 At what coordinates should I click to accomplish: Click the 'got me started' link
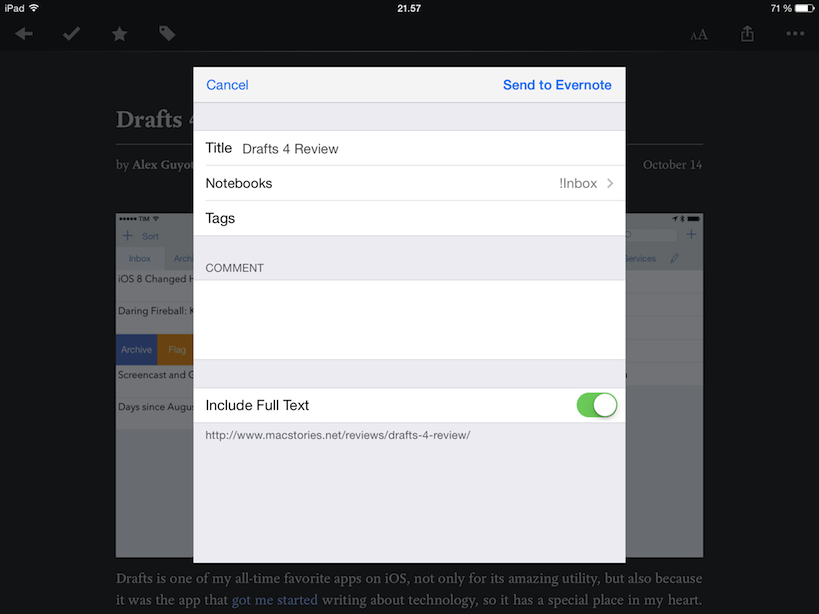tap(274, 600)
